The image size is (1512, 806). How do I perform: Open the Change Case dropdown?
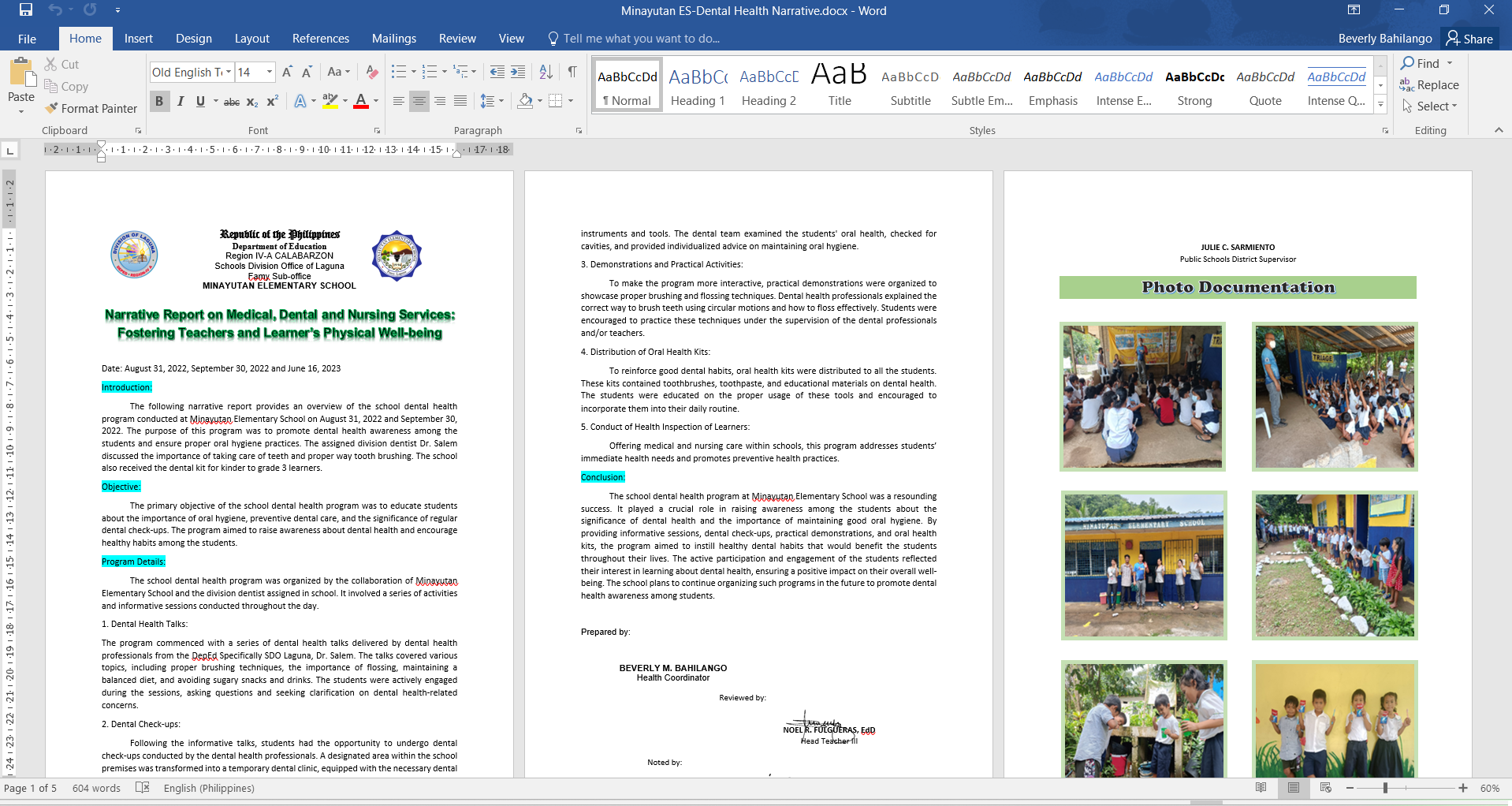click(339, 72)
